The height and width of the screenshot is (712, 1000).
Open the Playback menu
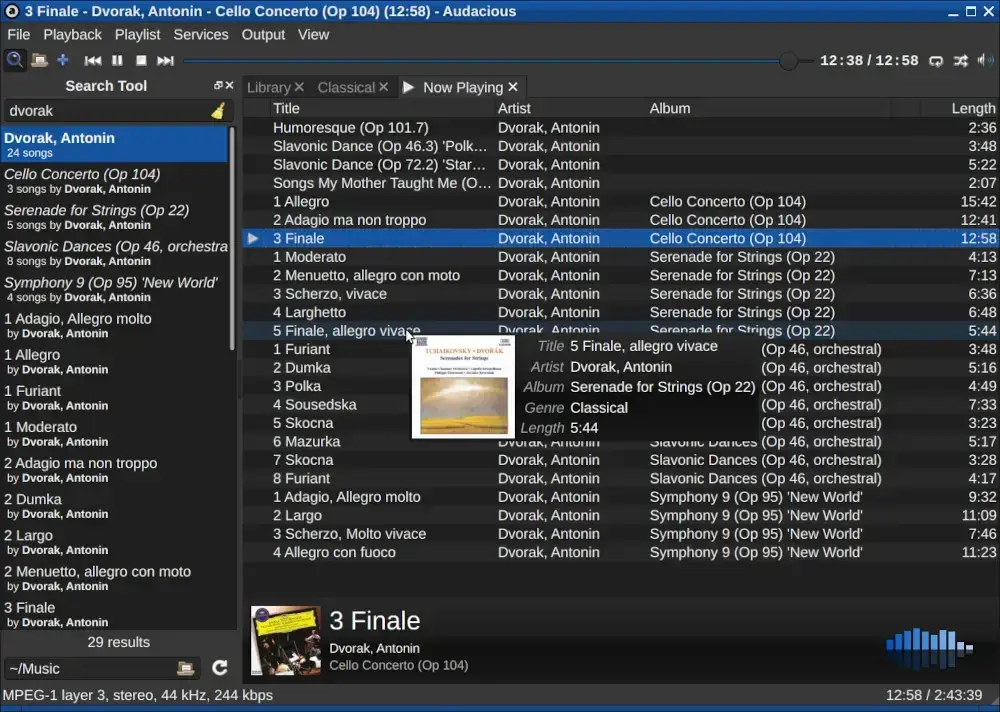(x=72, y=34)
